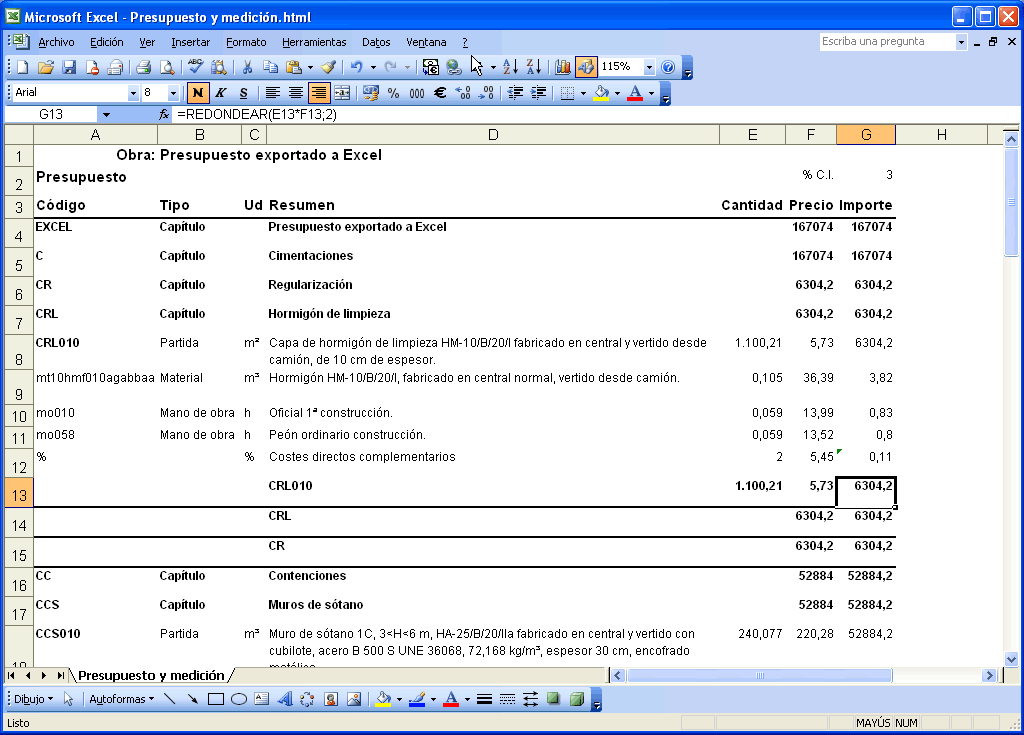
Task: Click the red Font Color A on formatting toolbar
Action: [x=635, y=93]
